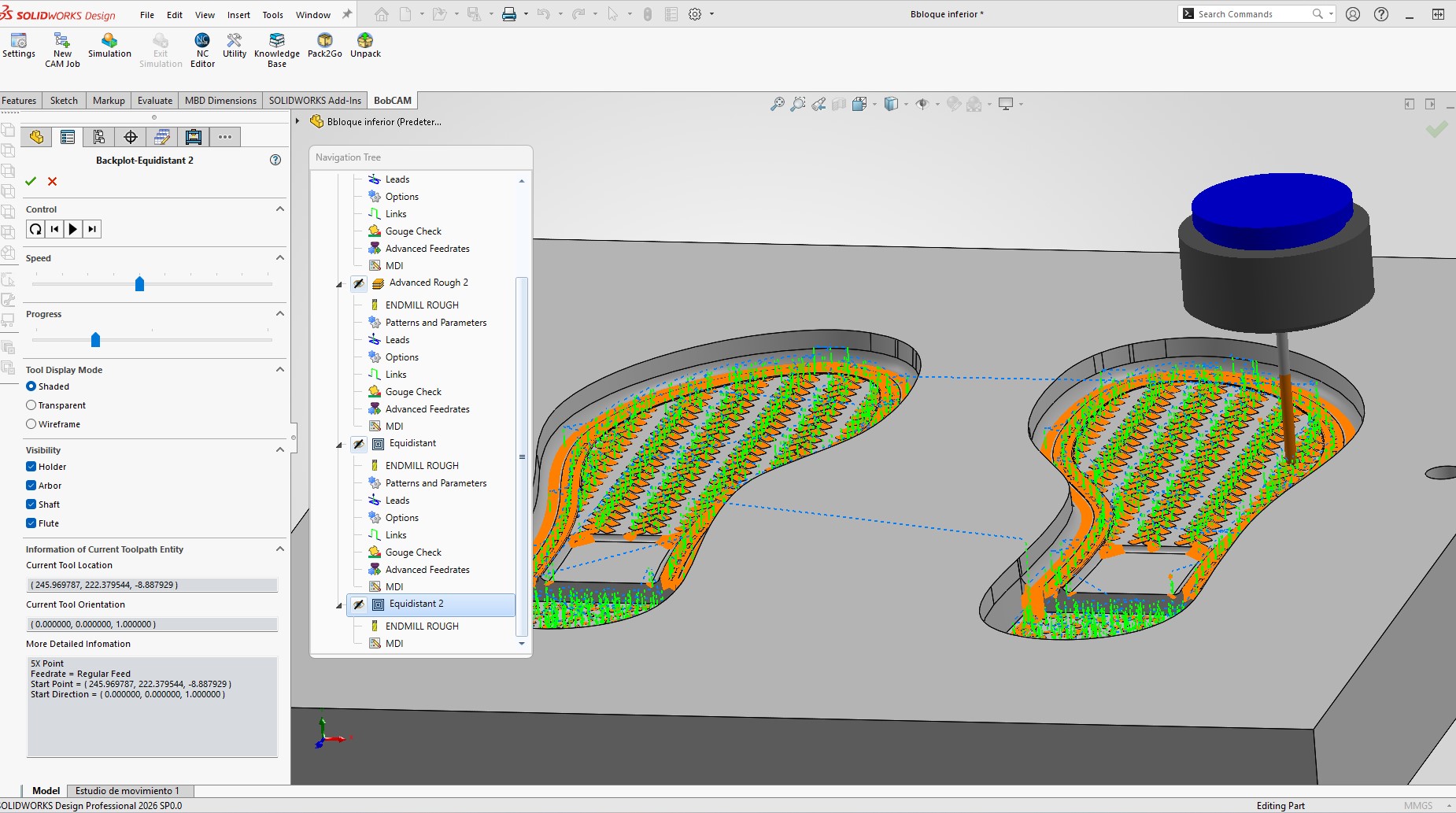Screen dimensions: 1456x813
Task: Switch to the Sketch ribbon tab
Action: [x=63, y=100]
